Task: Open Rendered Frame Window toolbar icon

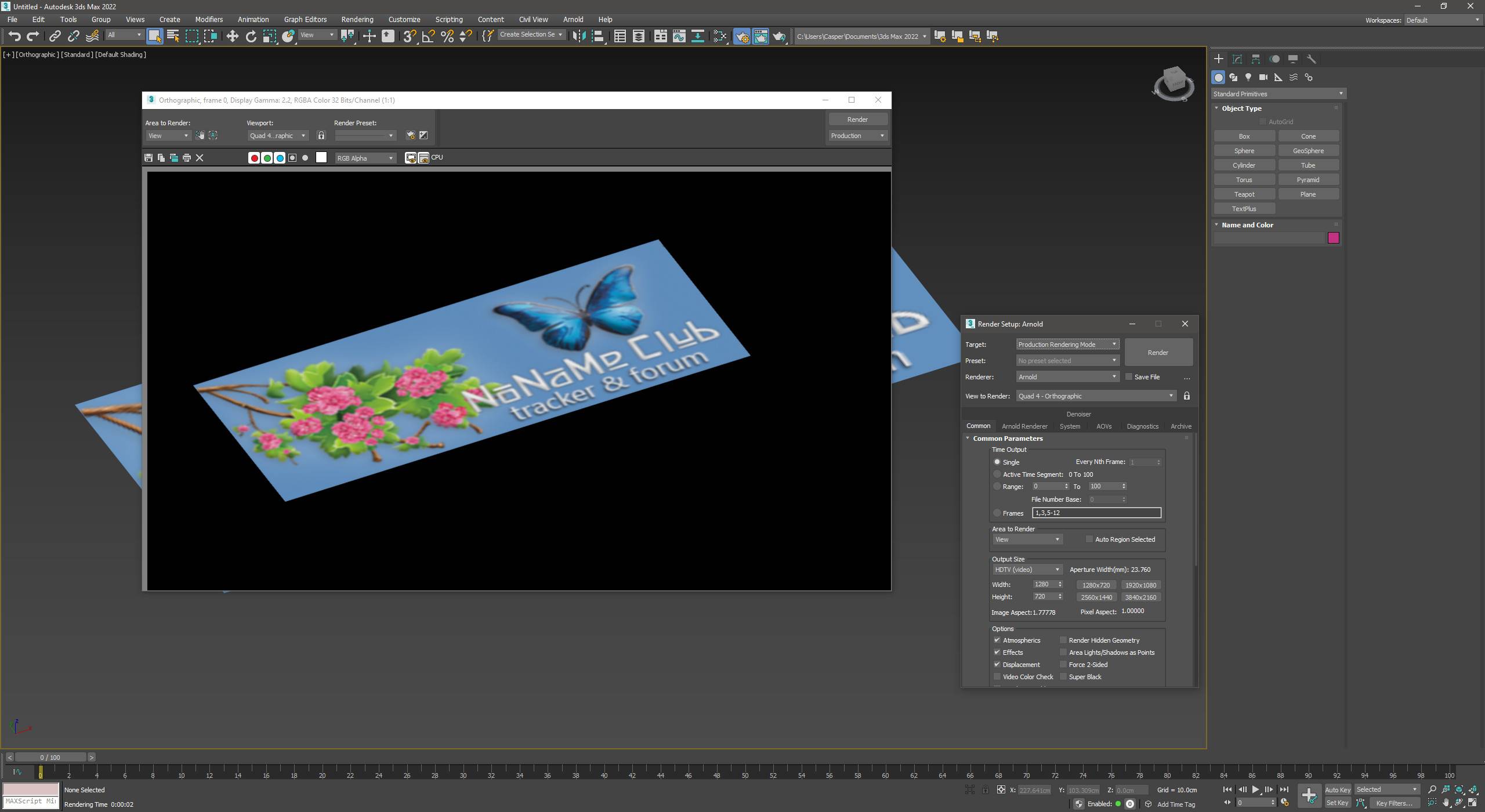Action: click(x=760, y=36)
